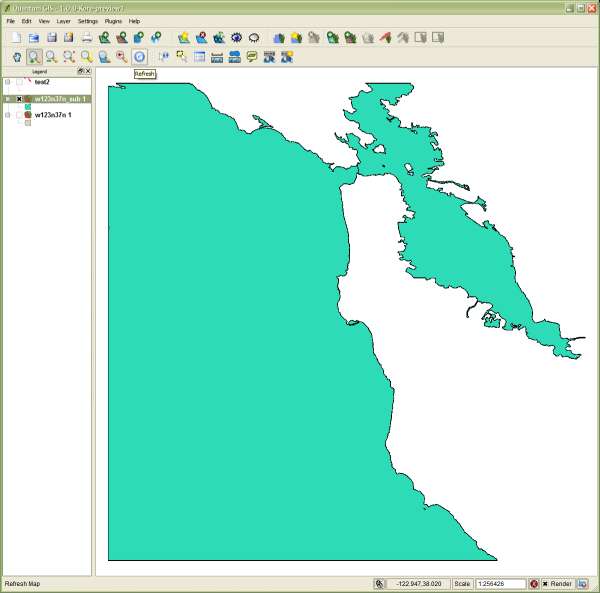Screen dimensions: 600x593
Task: Click the Hide All Layers closed-eye icon
Action: 254,37
